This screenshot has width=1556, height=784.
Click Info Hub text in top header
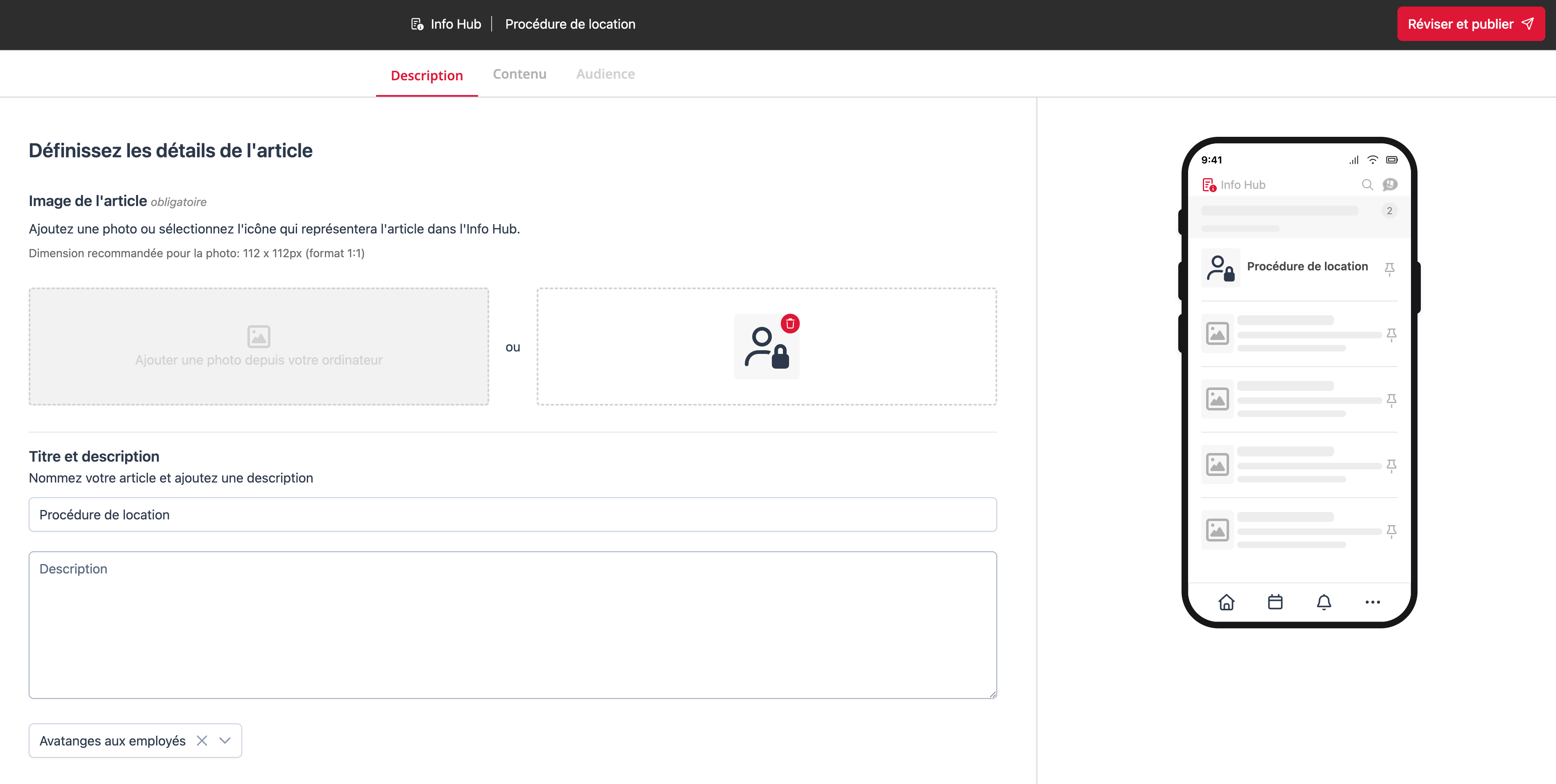click(x=456, y=24)
